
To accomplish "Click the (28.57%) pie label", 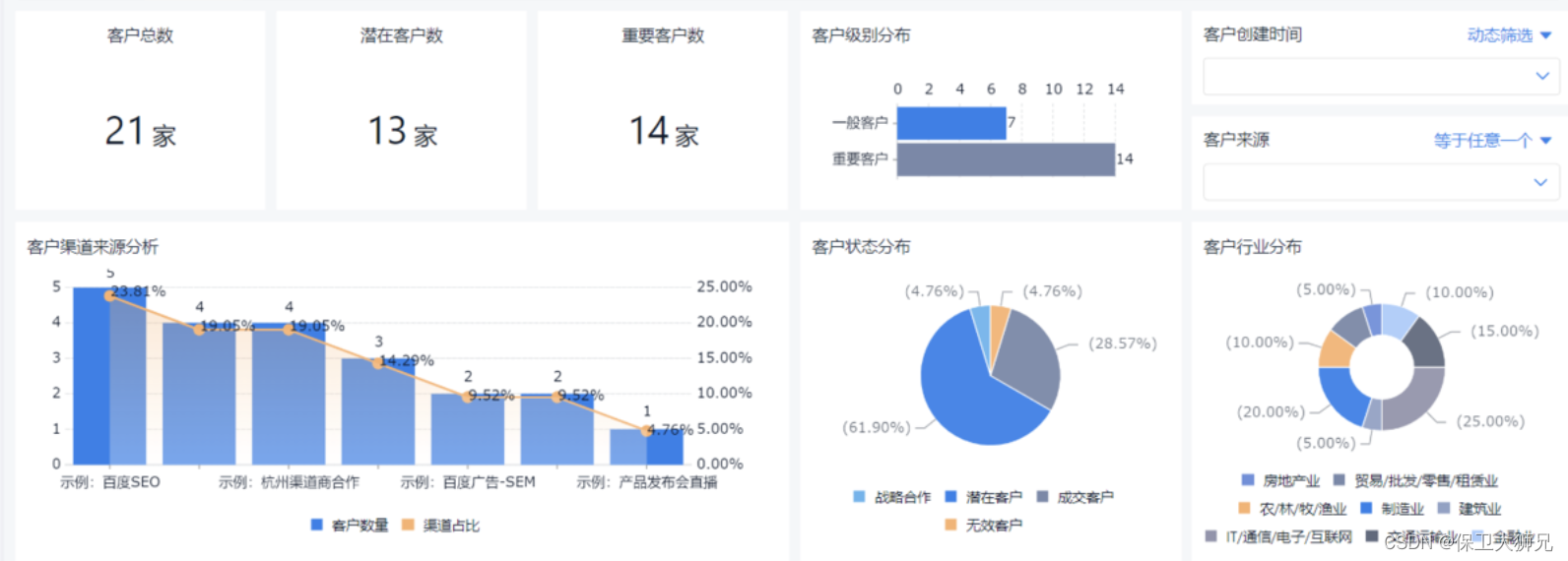I will (x=1123, y=343).
